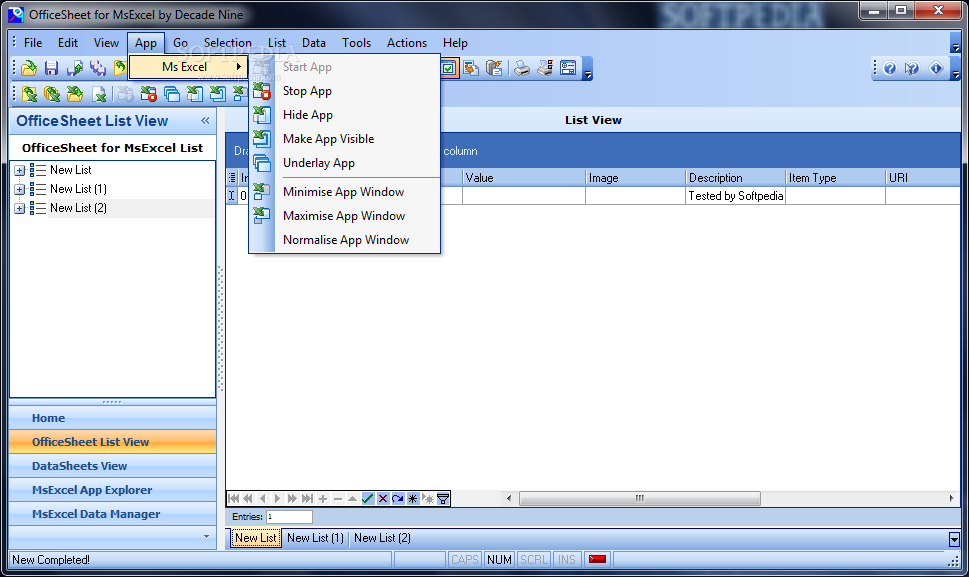This screenshot has height=577, width=969.
Task: Click the cascading windows underlay toolbar icon
Action: pyautogui.click(x=172, y=94)
